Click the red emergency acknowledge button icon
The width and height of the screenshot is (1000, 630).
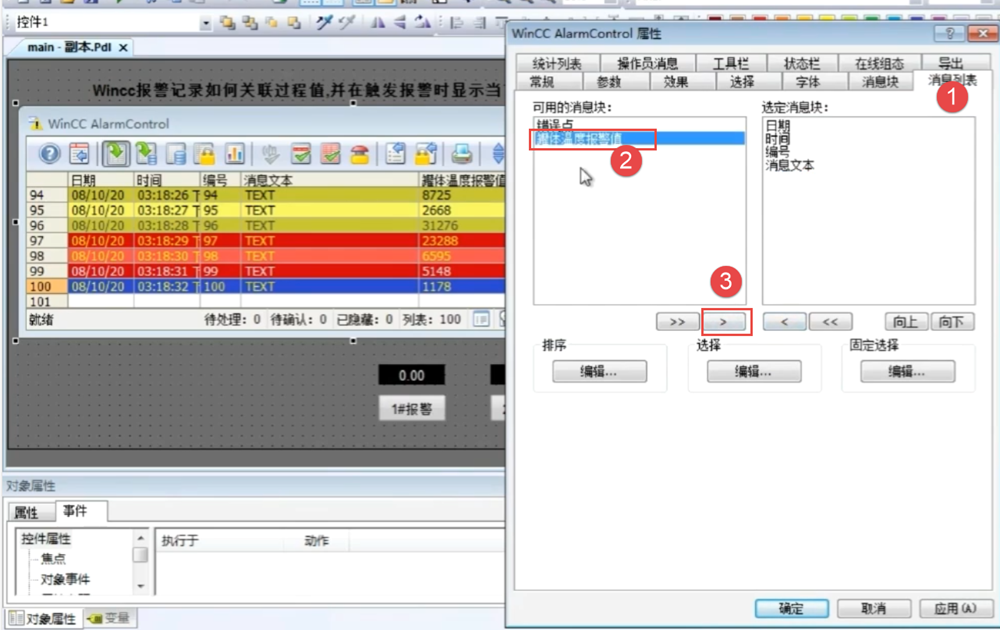(359, 154)
